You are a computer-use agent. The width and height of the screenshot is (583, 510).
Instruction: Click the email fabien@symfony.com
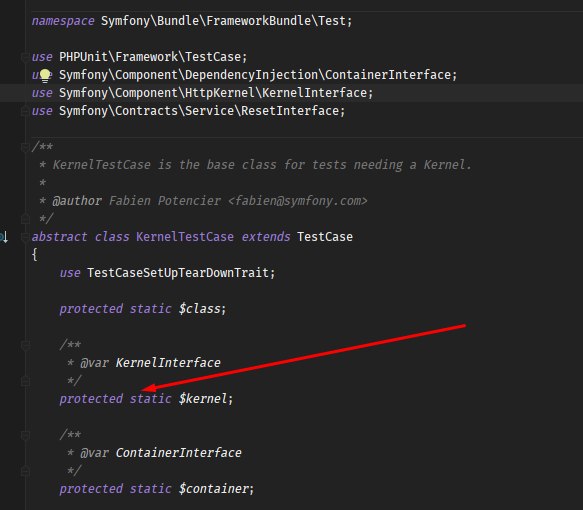pyautogui.click(x=298, y=201)
